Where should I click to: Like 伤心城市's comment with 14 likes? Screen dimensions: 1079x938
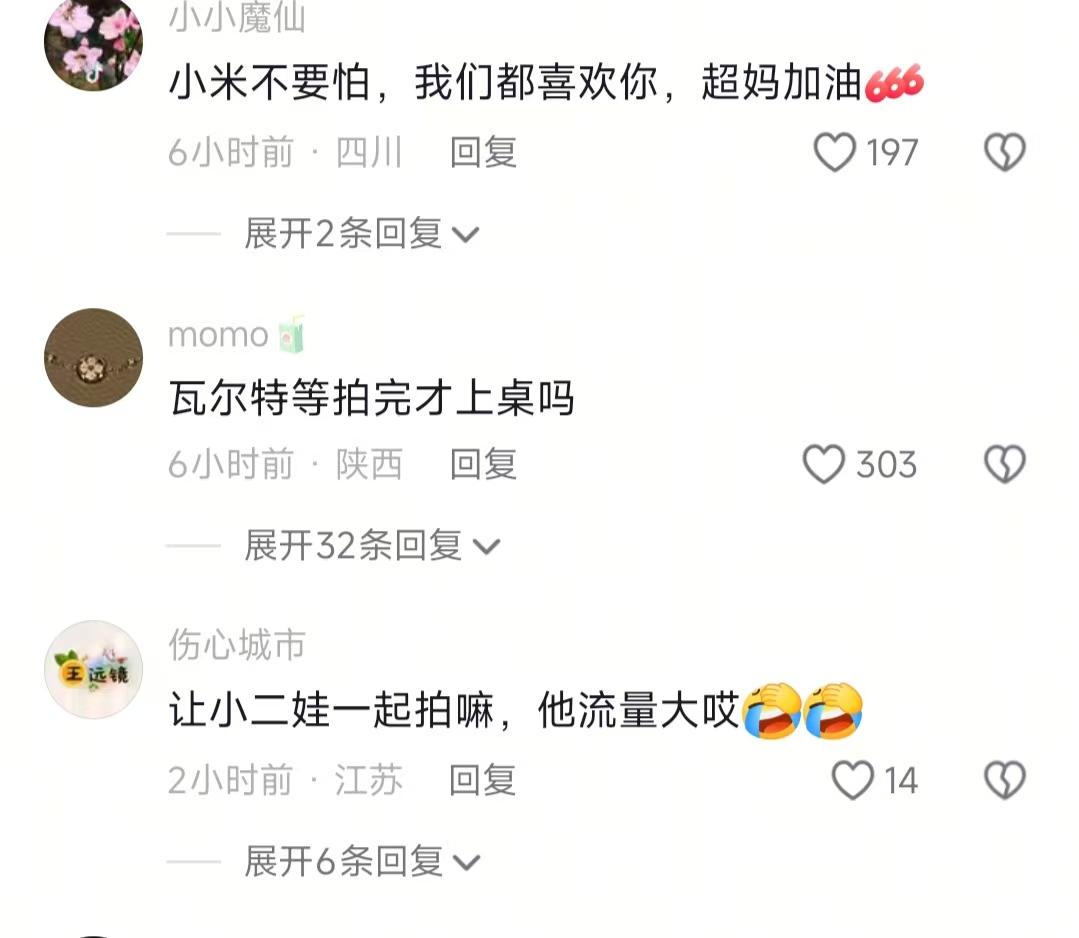[853, 780]
